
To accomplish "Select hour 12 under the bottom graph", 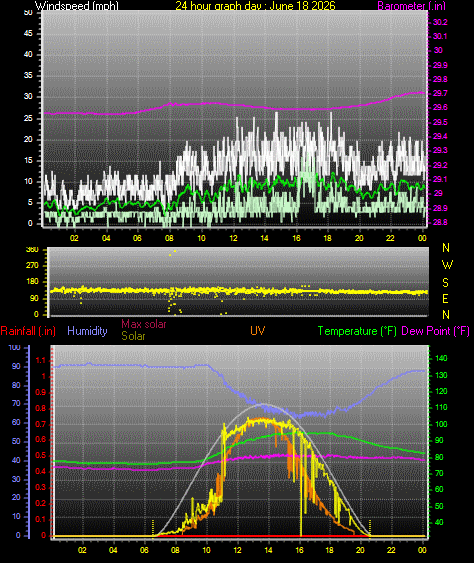I will coord(237,550).
